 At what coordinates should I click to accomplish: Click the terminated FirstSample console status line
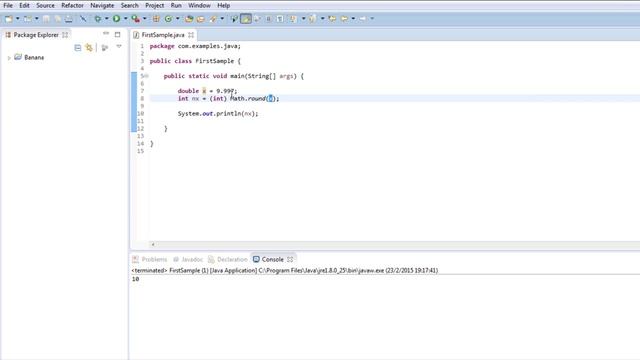point(284,271)
